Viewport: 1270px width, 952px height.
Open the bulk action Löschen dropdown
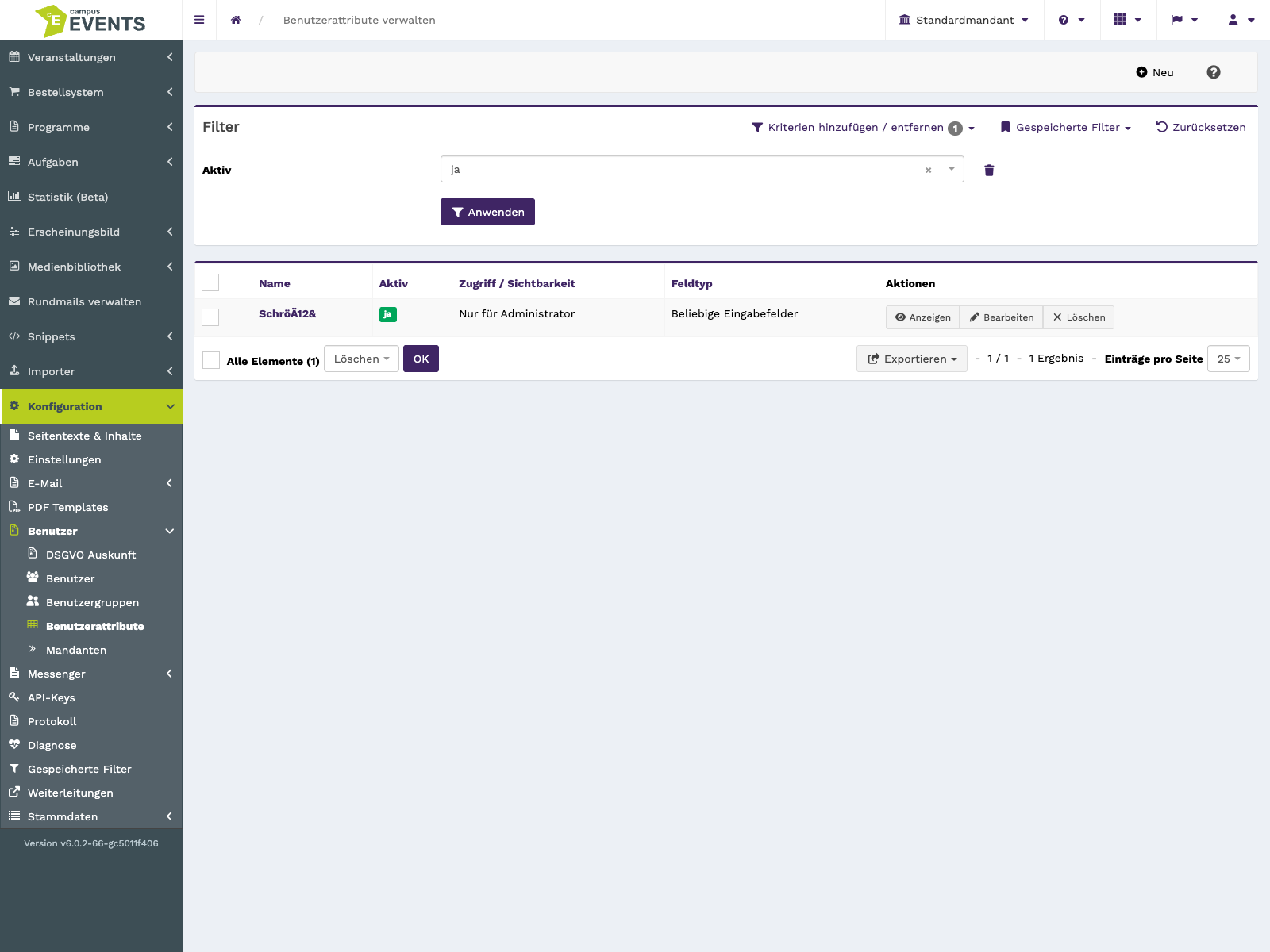pyautogui.click(x=361, y=359)
